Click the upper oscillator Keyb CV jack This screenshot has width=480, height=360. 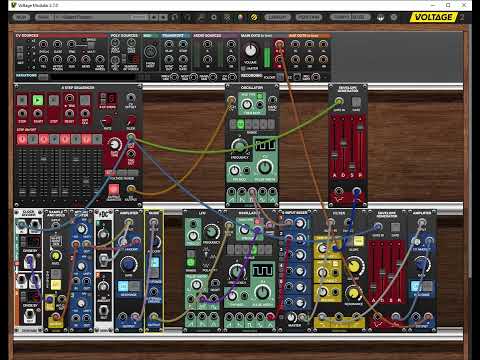pos(231,100)
